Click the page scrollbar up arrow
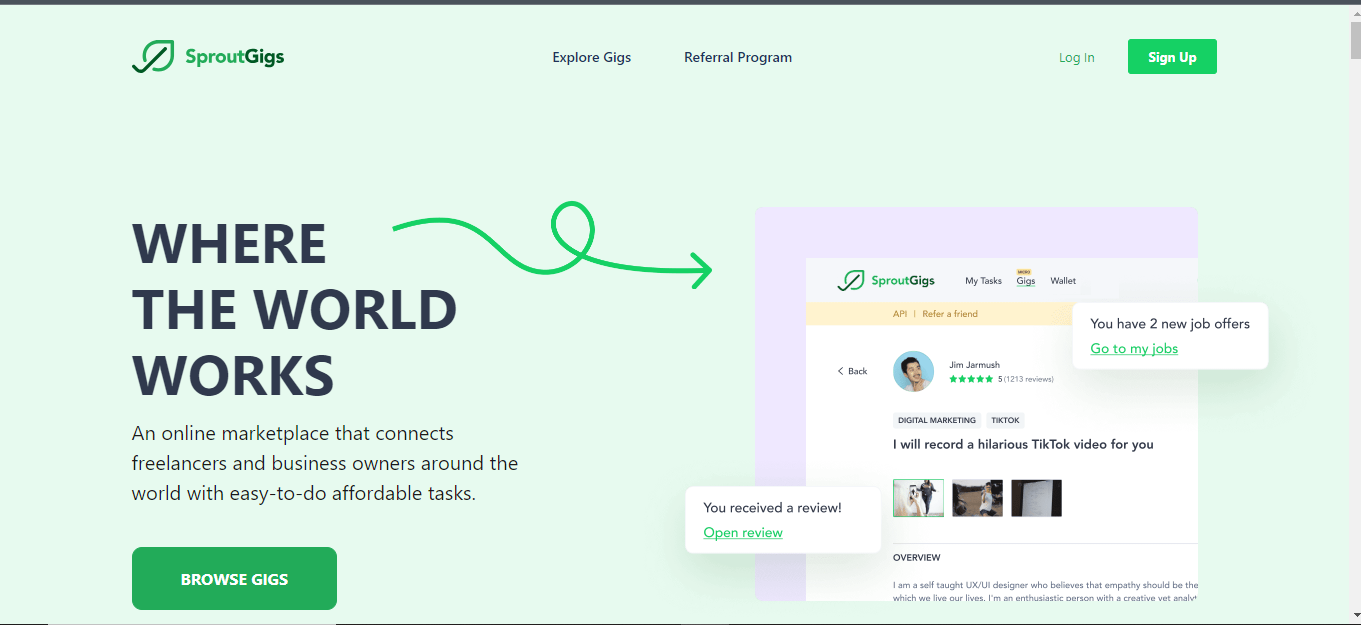This screenshot has width=1361, height=625. point(1355,11)
